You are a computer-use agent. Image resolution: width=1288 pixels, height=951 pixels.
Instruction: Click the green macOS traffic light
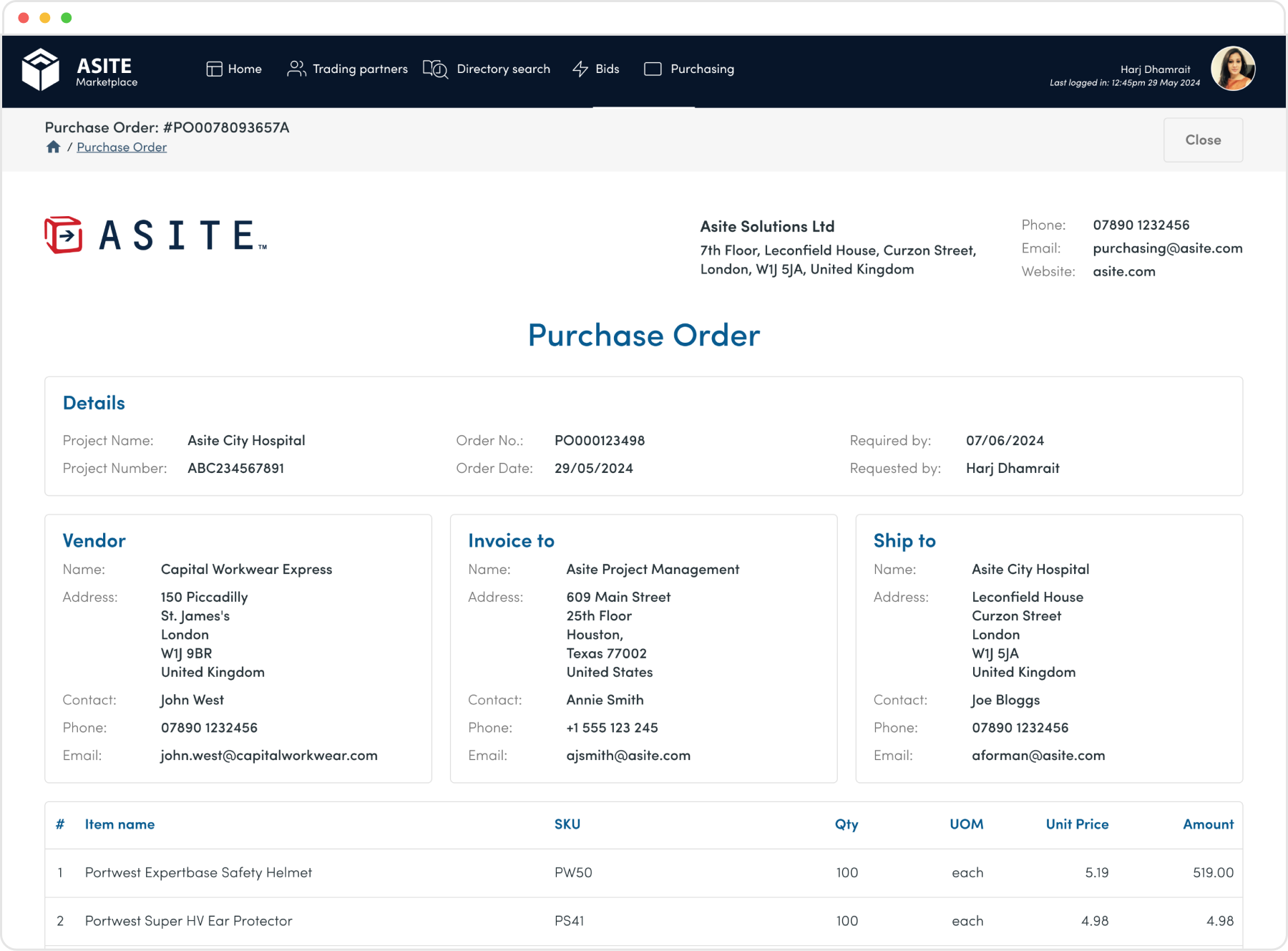[66, 16]
